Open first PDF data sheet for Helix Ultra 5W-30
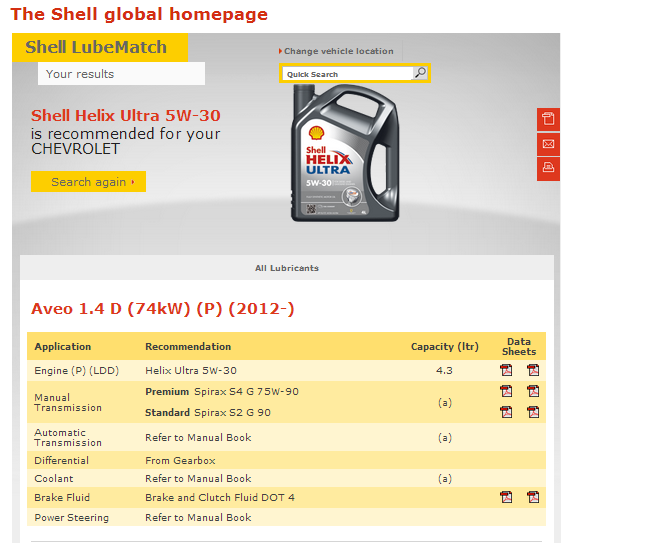 [506, 370]
